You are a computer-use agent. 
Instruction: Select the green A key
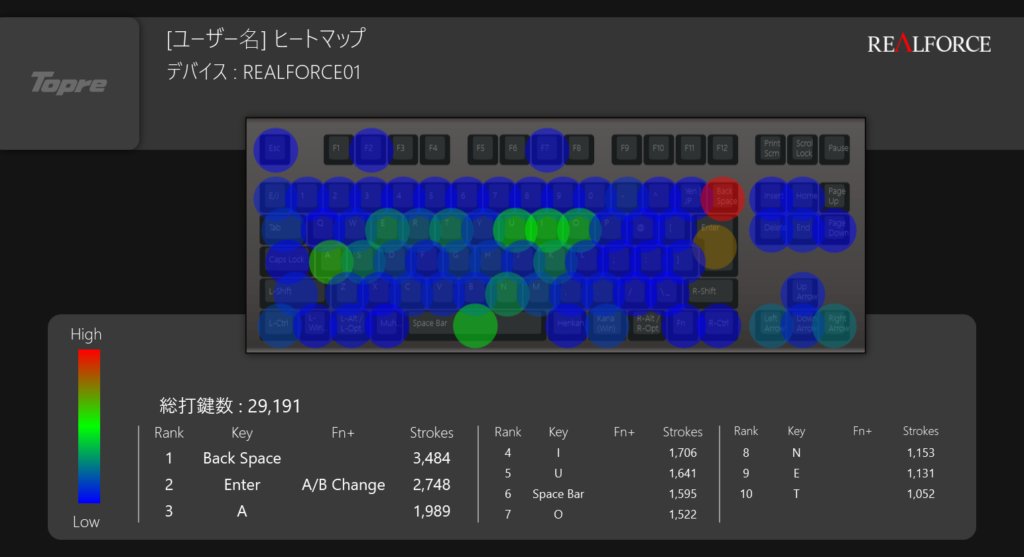[x=330, y=261]
